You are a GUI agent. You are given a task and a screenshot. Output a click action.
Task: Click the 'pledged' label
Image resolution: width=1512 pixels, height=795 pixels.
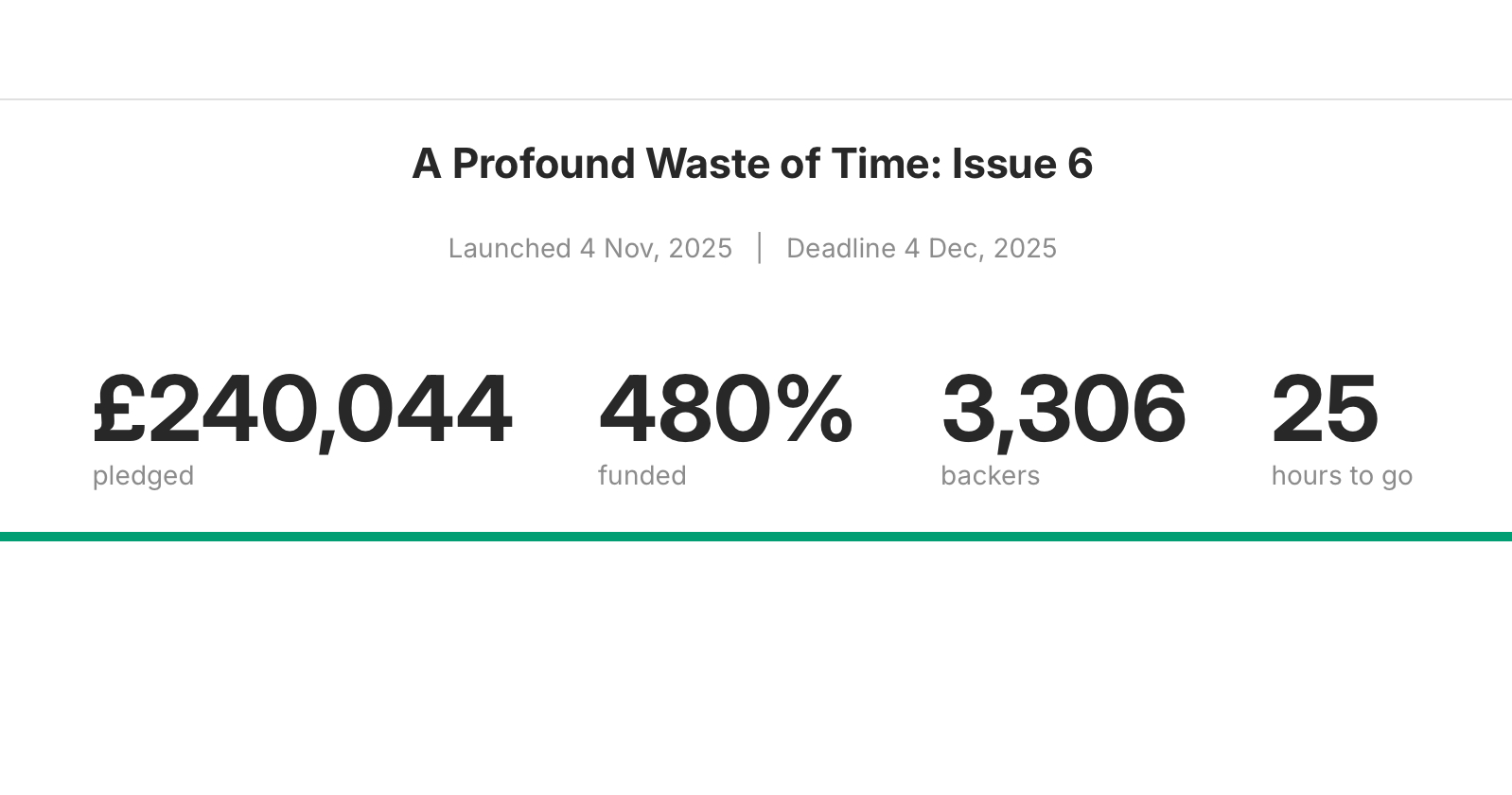pyautogui.click(x=143, y=475)
